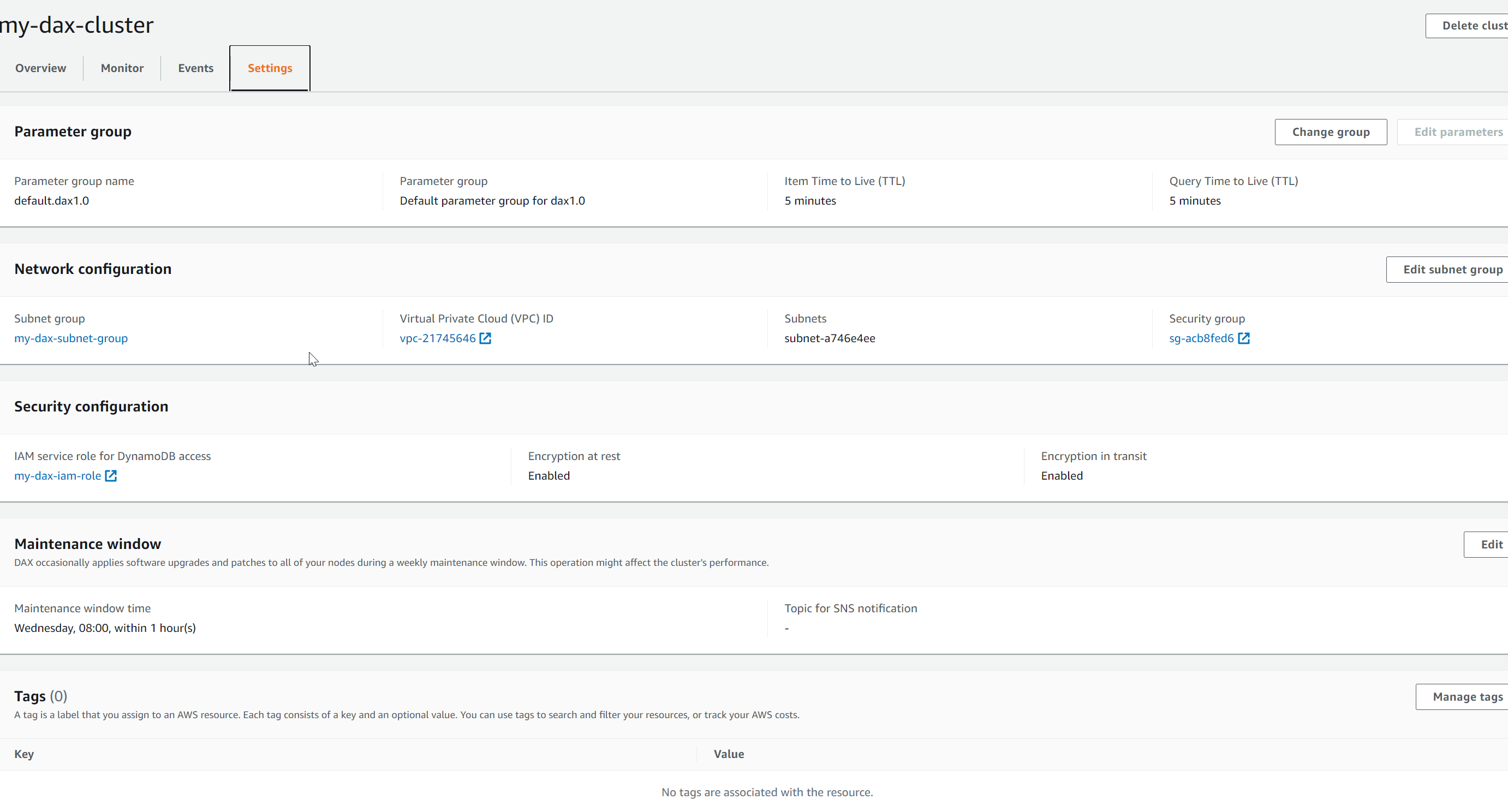
Task: Click 'No tags are associated with the resource' message
Action: (x=767, y=793)
